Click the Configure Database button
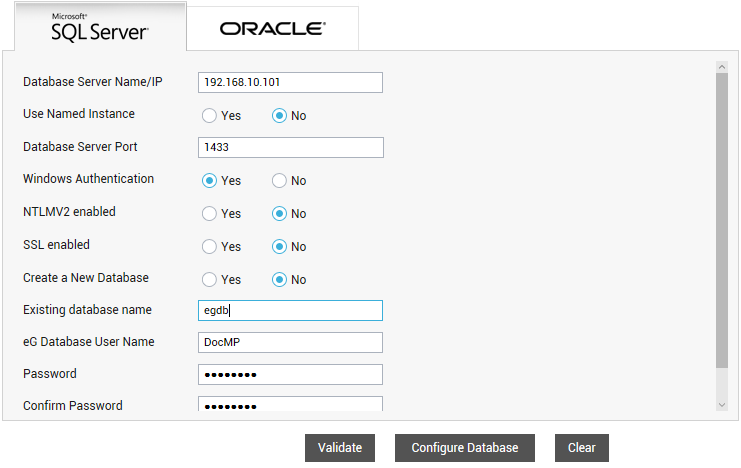741x468 pixels. click(465, 448)
